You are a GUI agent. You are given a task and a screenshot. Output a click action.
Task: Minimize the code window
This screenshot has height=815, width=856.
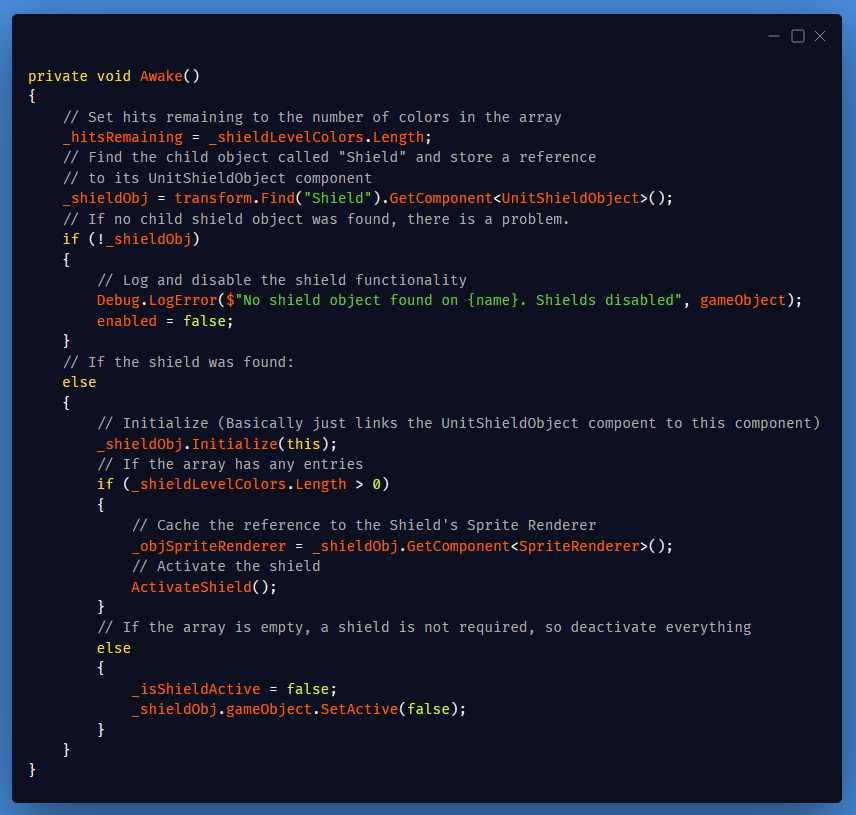[x=774, y=37]
